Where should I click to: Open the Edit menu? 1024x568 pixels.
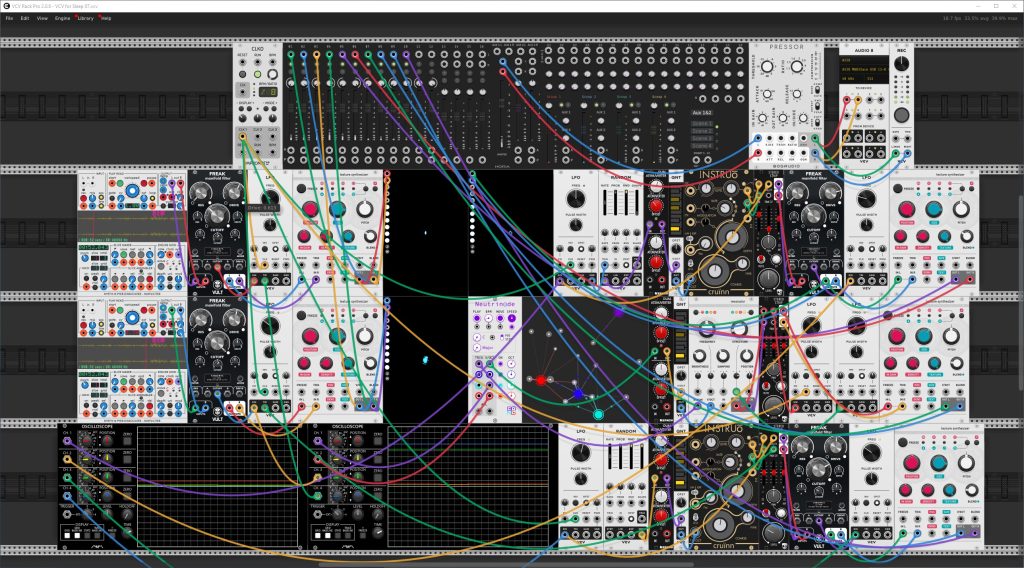click(25, 18)
